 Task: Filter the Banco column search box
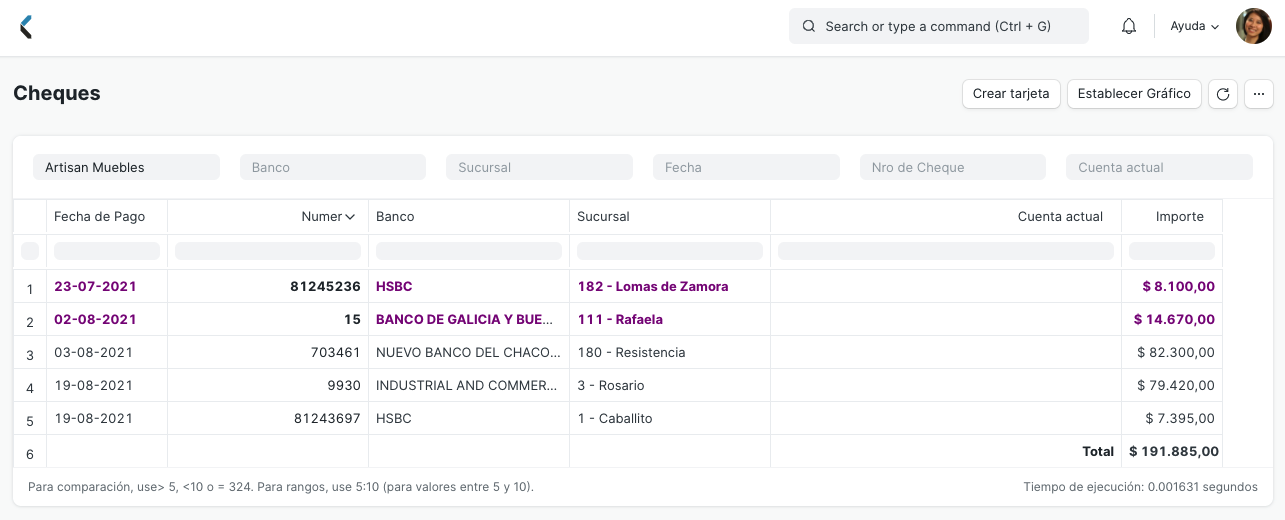coord(469,251)
